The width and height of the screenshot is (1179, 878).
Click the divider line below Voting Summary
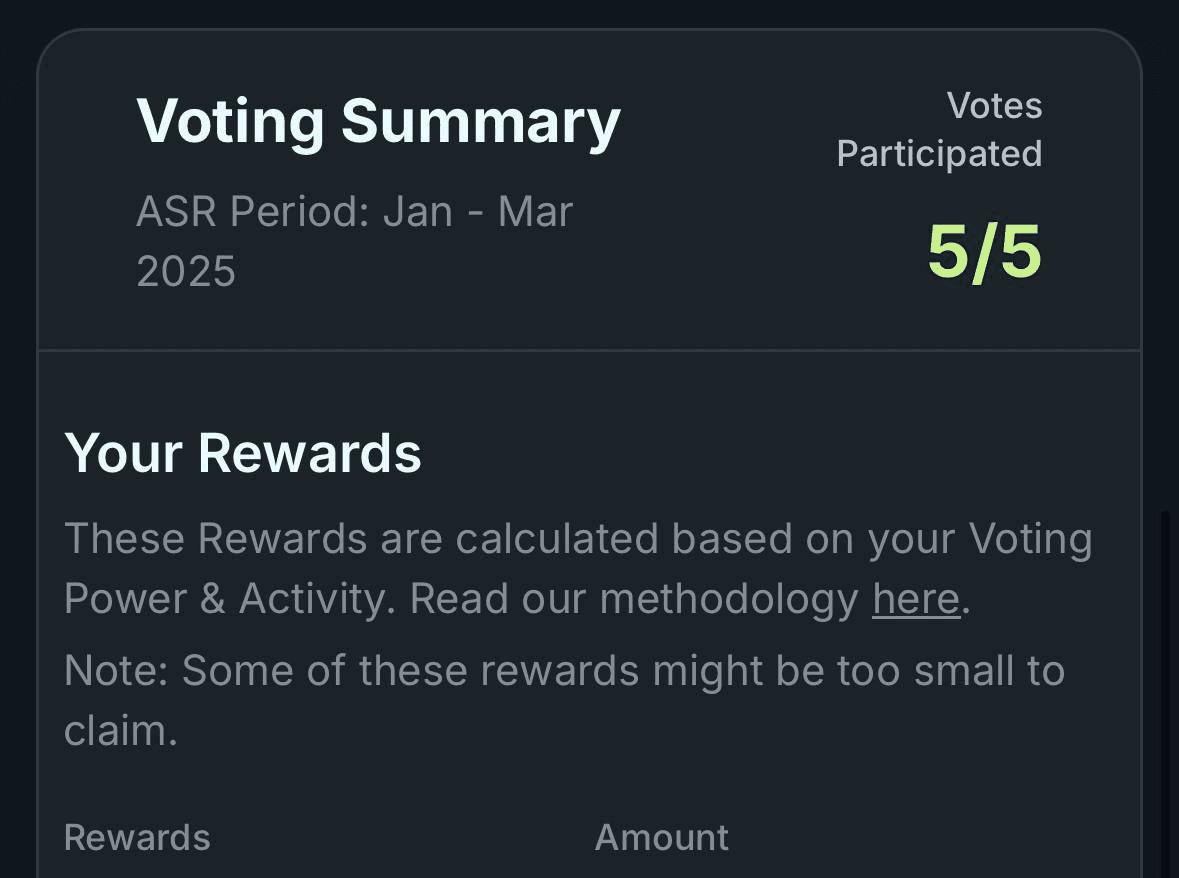click(589, 351)
